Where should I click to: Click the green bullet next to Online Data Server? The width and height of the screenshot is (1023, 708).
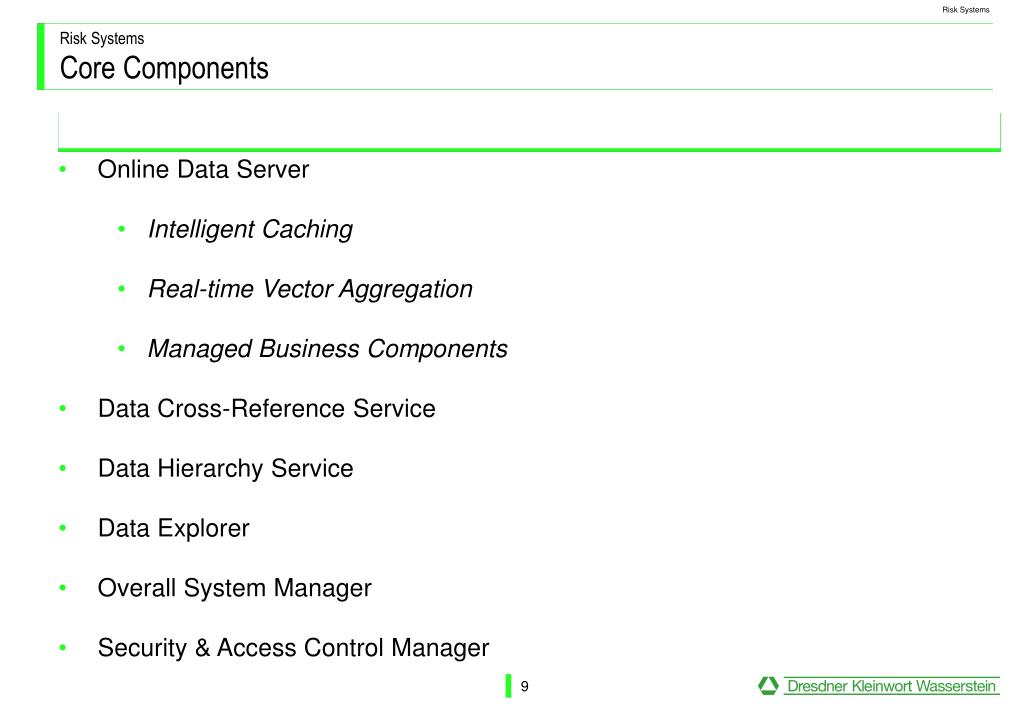[63, 170]
